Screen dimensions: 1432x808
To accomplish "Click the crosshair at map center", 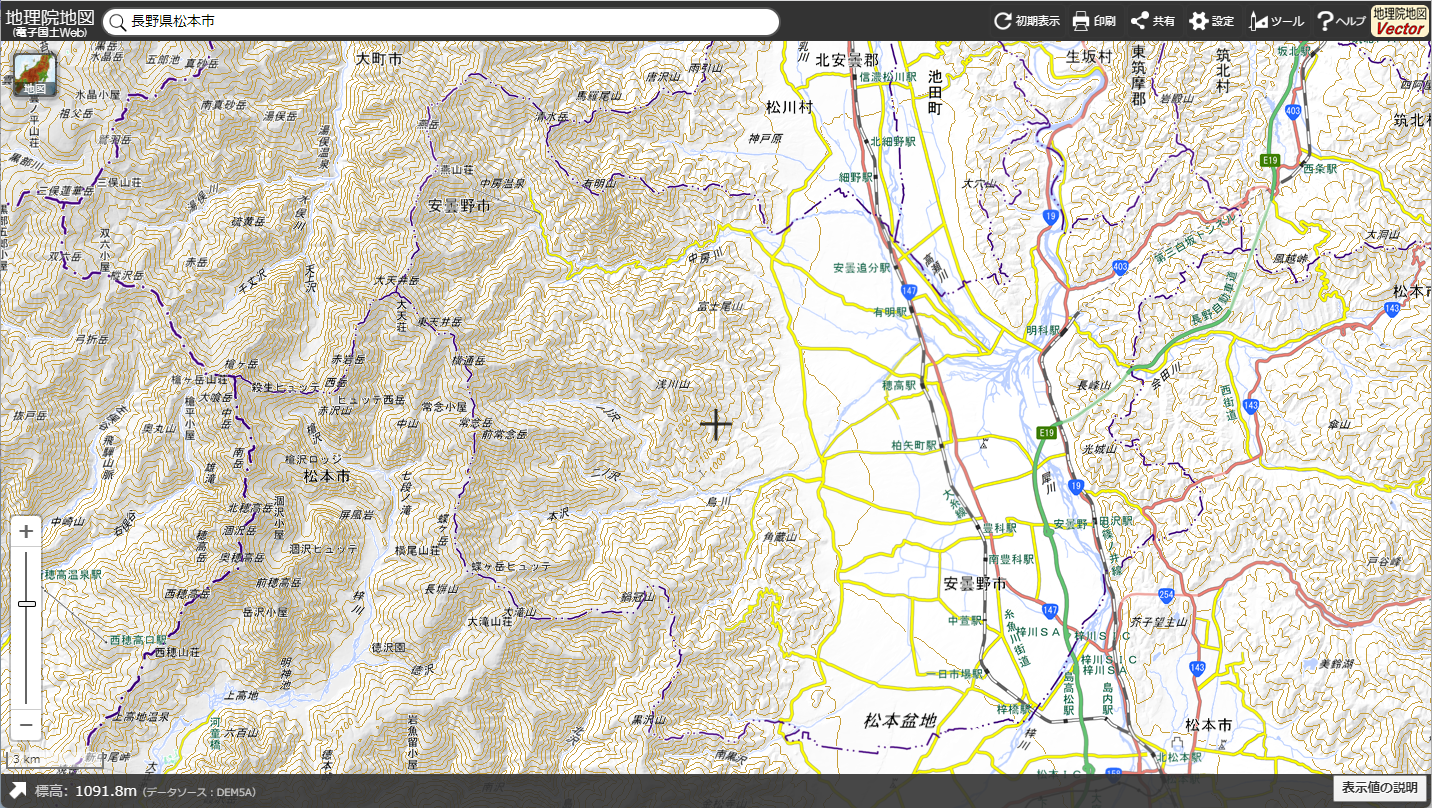I will pos(715,424).
